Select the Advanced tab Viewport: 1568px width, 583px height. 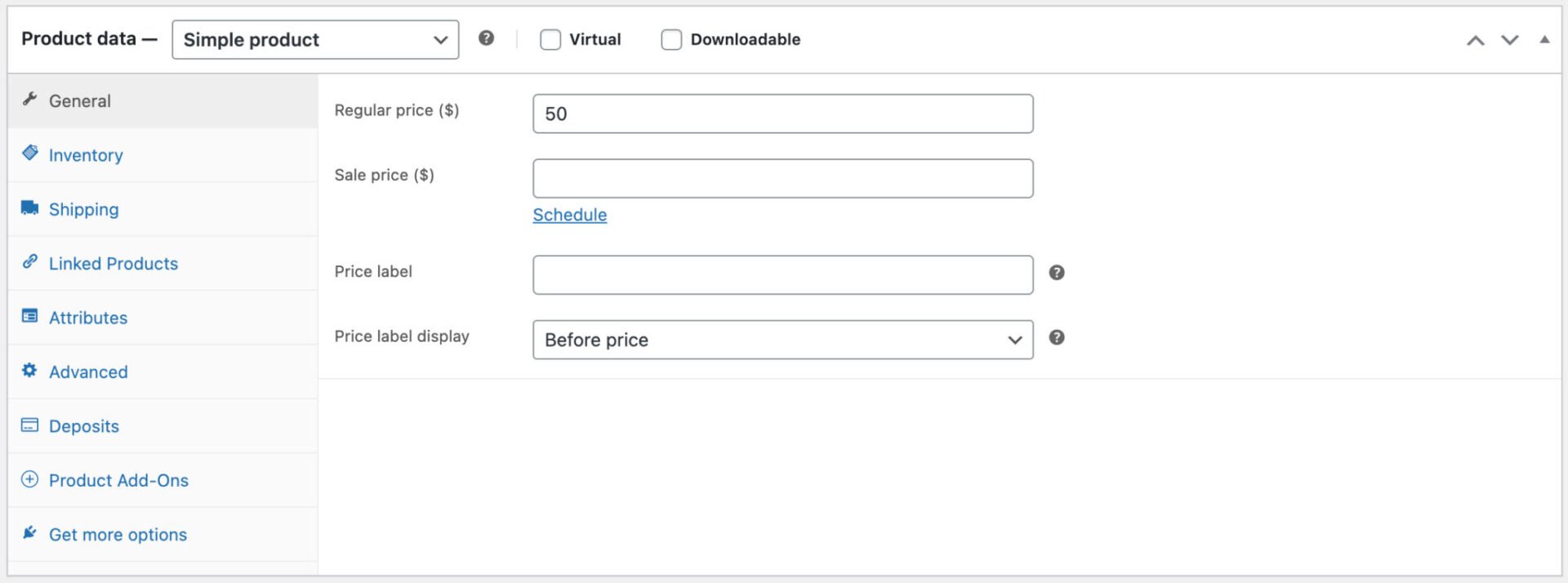[x=163, y=372]
